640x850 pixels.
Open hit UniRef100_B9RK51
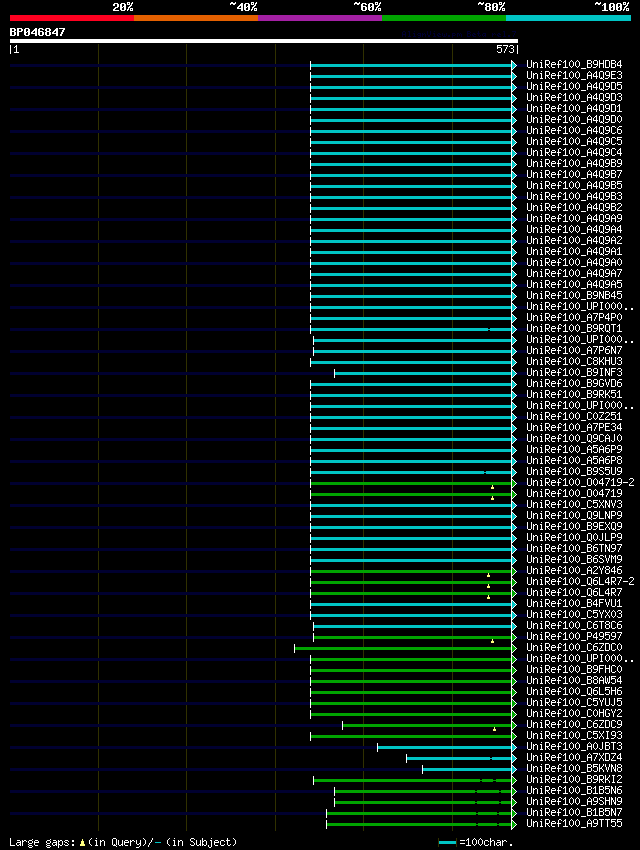click(x=574, y=395)
